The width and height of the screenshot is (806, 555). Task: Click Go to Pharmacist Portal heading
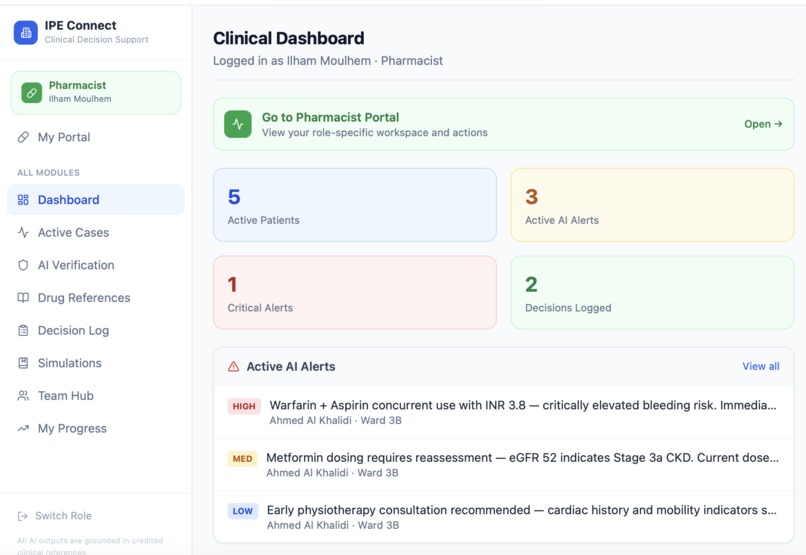point(330,117)
